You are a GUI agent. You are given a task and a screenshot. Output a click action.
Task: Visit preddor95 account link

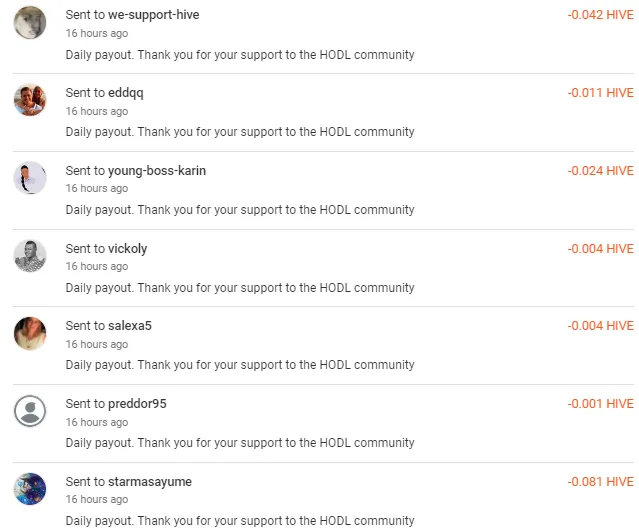[x=137, y=404]
